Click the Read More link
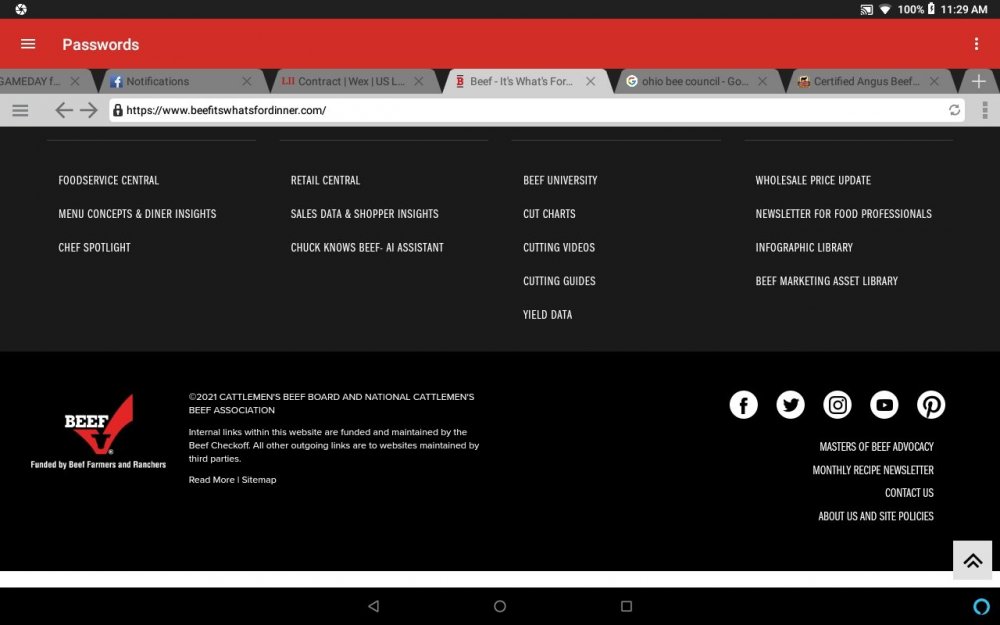 coord(212,480)
